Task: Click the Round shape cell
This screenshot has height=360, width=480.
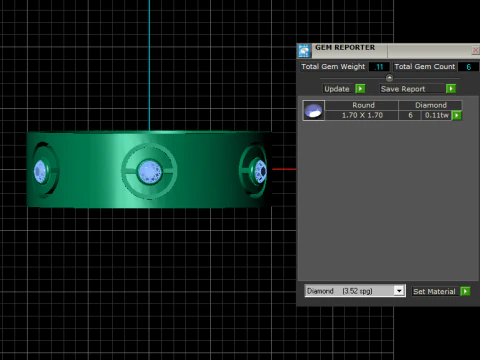Action: coord(362,105)
